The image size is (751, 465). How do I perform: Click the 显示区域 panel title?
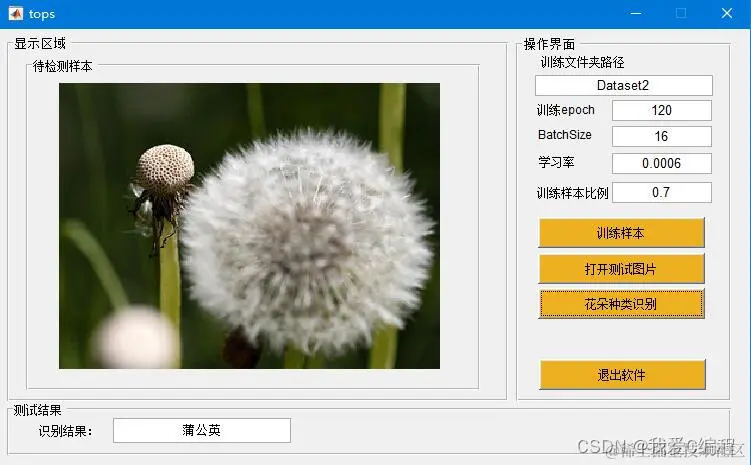(x=40, y=44)
